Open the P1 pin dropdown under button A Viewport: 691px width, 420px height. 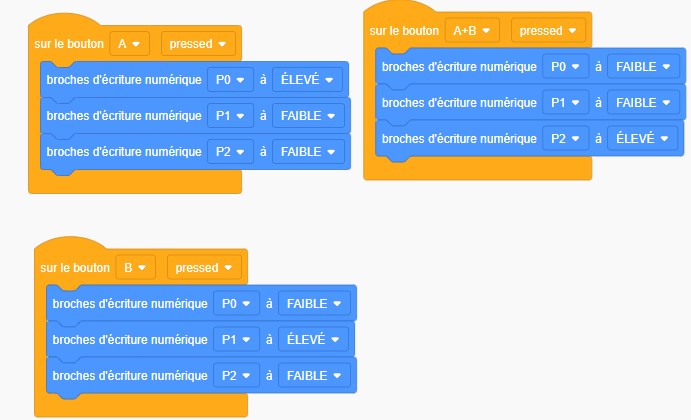point(230,116)
